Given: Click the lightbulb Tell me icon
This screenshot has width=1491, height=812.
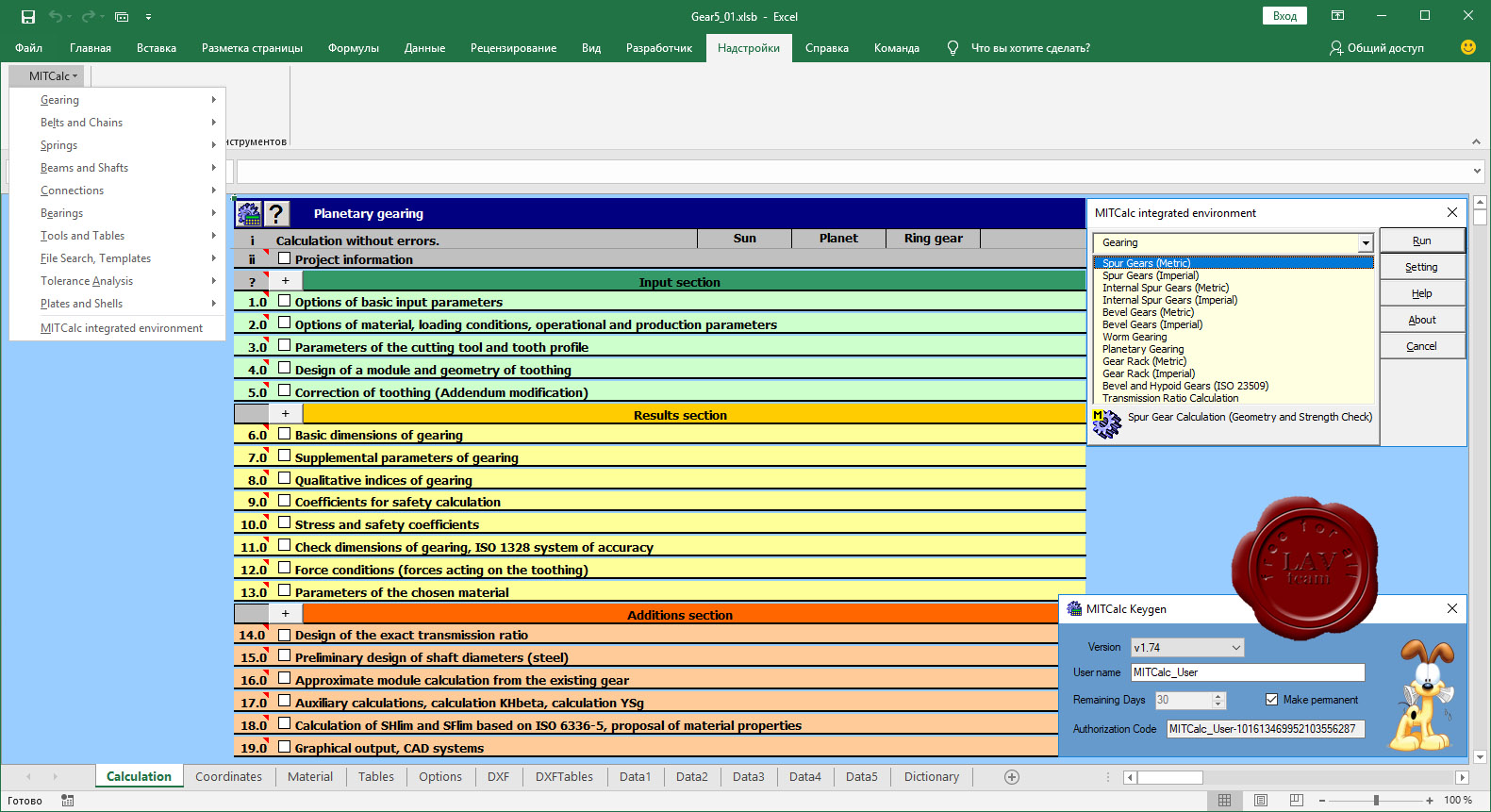Looking at the screenshot, I should [953, 48].
